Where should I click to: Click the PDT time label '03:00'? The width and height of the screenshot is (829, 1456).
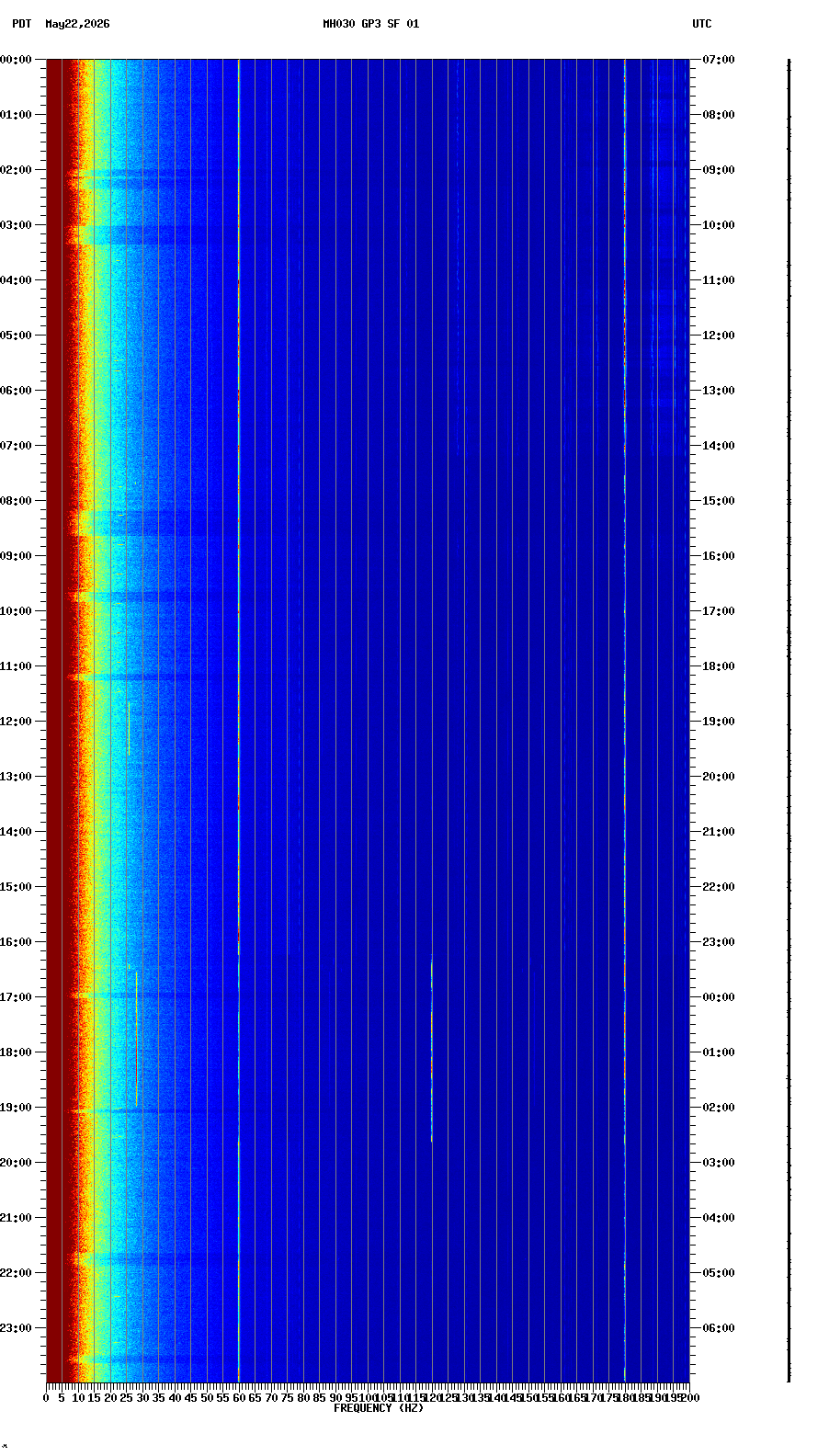point(16,225)
